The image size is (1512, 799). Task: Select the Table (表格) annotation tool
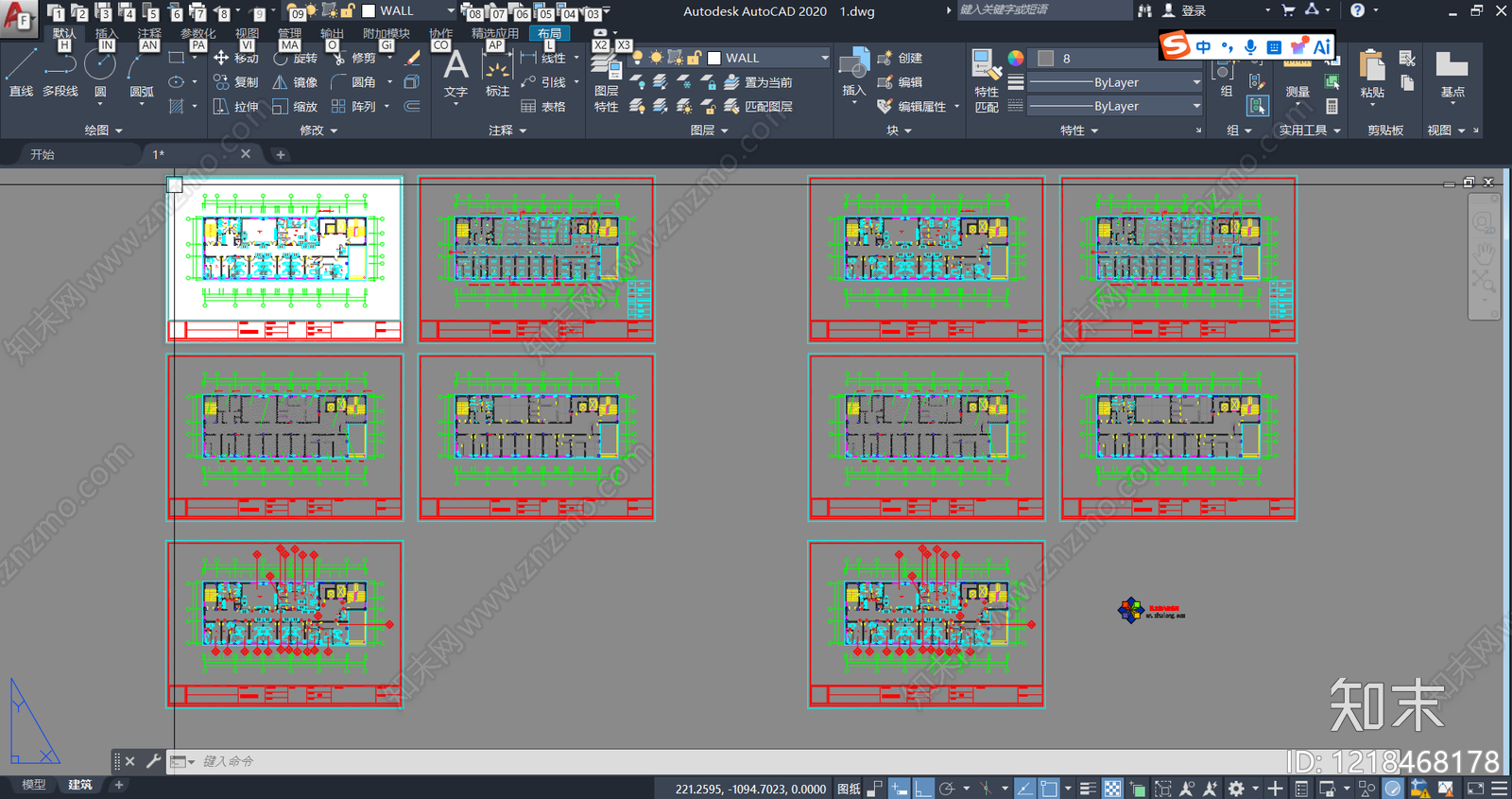[543, 107]
